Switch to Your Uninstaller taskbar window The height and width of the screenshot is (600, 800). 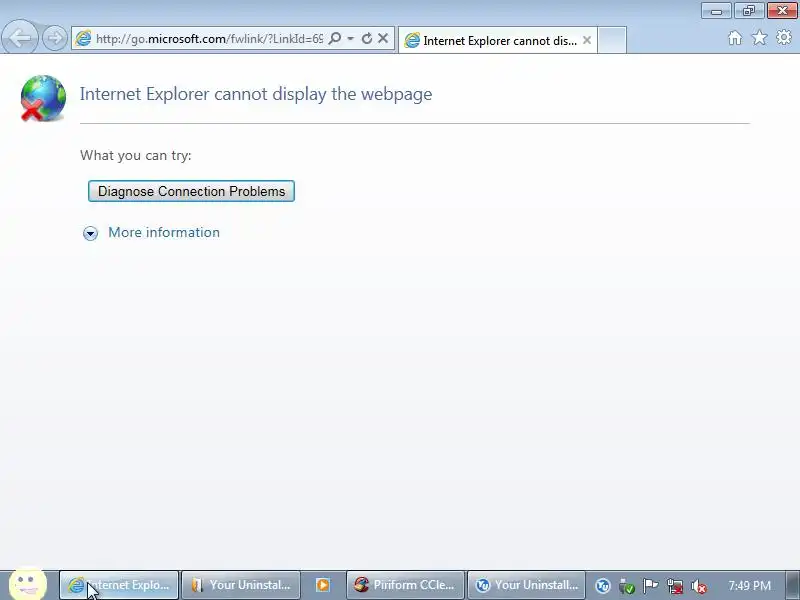pyautogui.click(x=527, y=585)
